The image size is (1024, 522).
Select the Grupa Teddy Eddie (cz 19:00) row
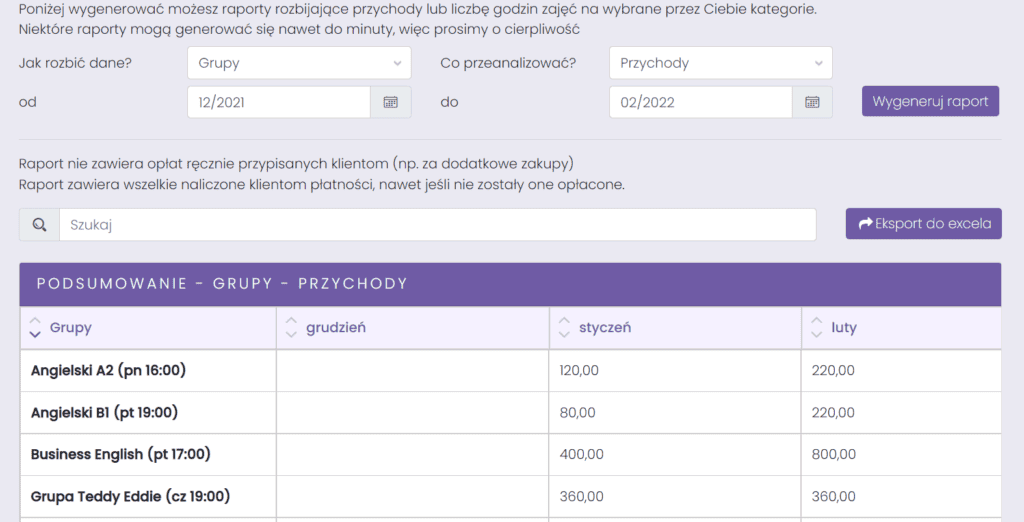pyautogui.click(x=510, y=497)
